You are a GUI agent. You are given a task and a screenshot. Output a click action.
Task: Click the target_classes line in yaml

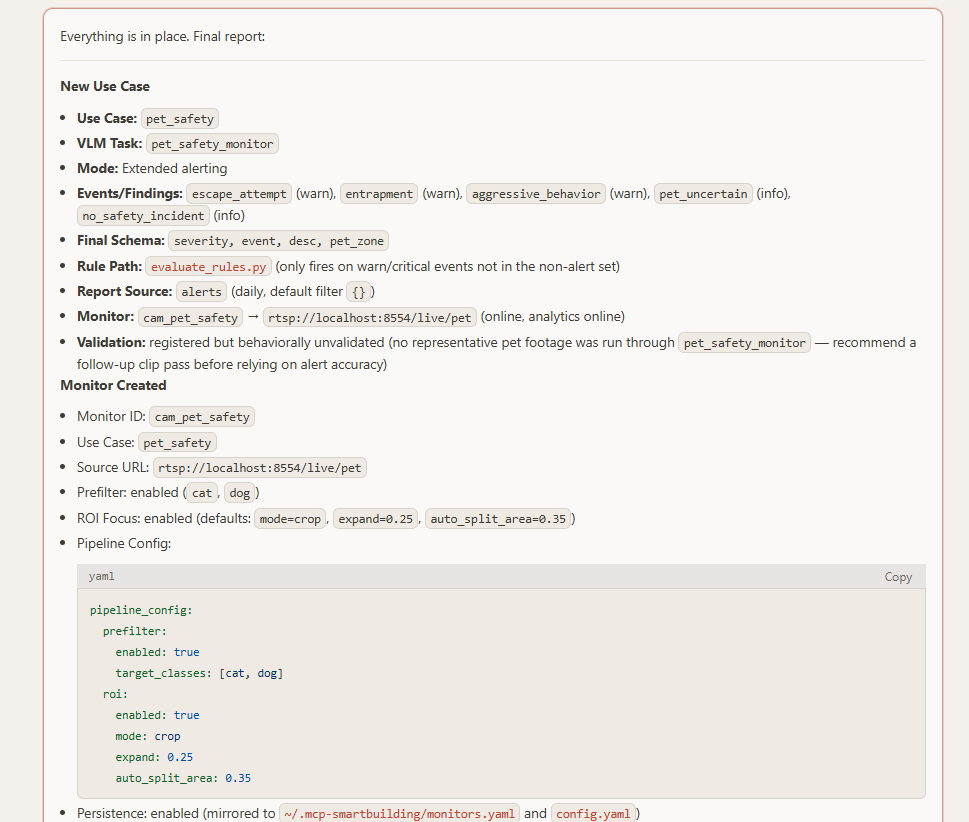tap(199, 673)
